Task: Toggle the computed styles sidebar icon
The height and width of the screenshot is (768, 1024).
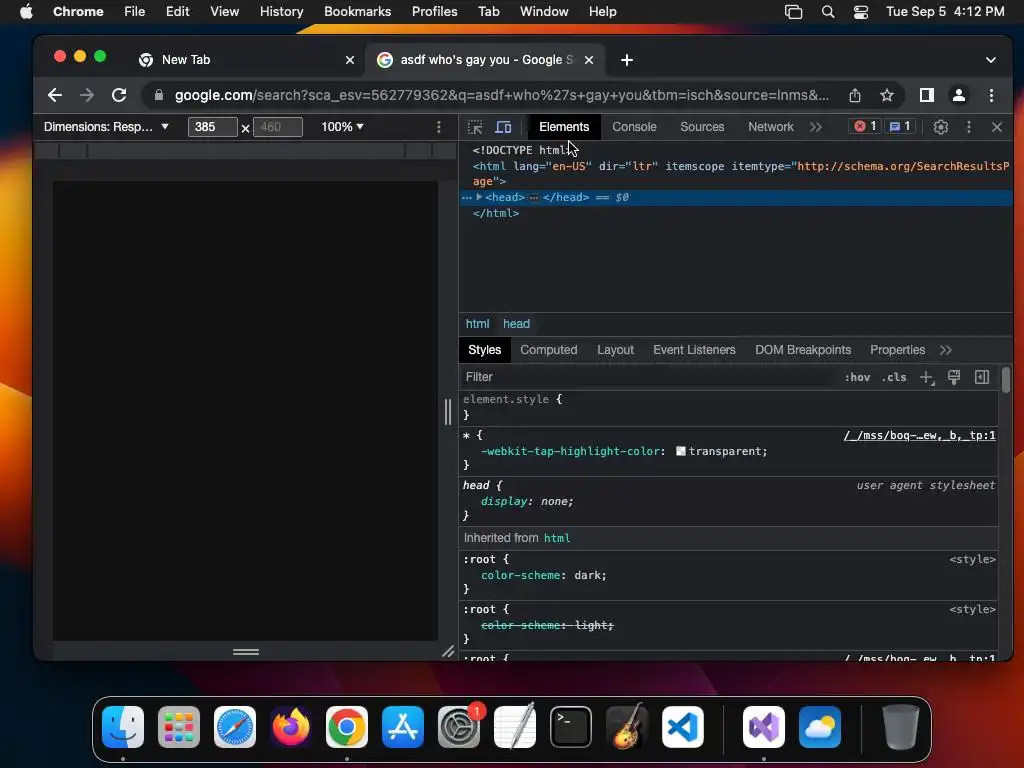Action: pyautogui.click(x=982, y=377)
